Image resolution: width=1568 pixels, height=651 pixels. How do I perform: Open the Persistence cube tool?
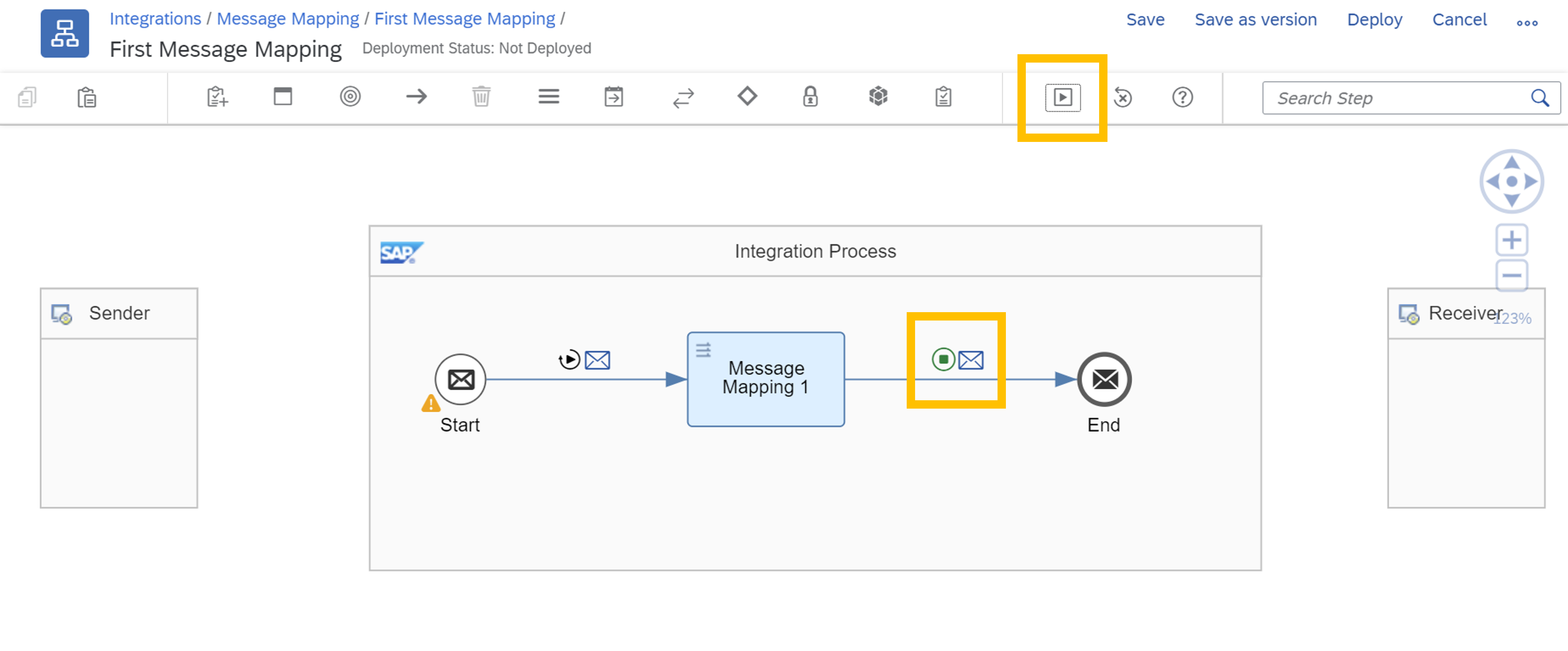pos(878,97)
